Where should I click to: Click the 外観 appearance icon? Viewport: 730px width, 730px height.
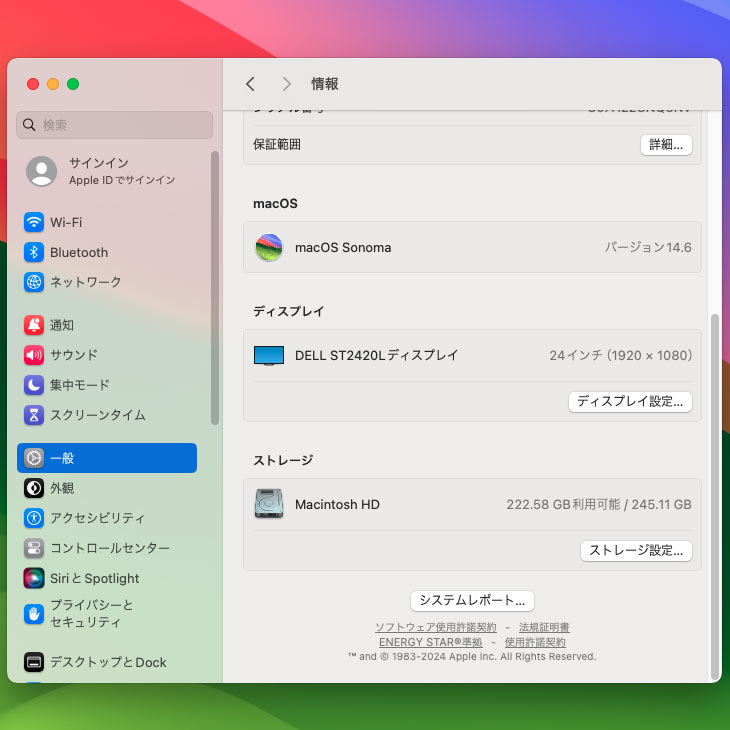[34, 488]
